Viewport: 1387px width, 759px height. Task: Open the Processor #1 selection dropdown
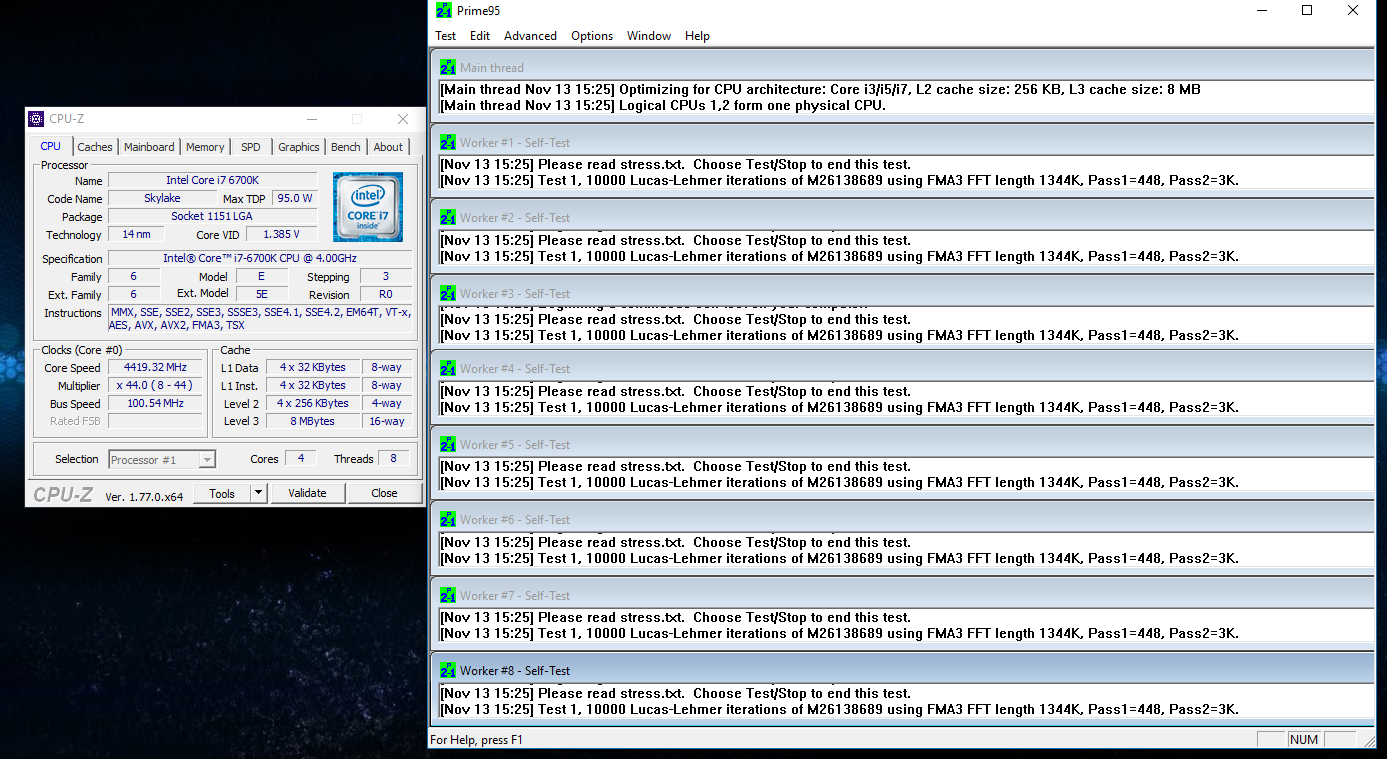tap(162, 460)
